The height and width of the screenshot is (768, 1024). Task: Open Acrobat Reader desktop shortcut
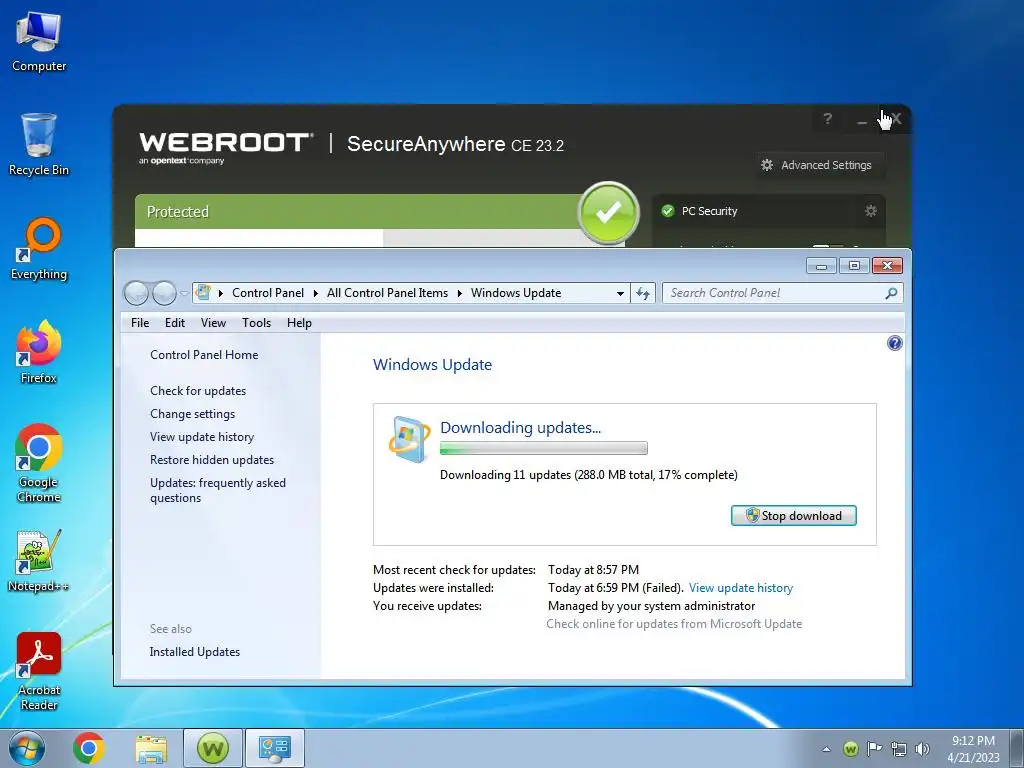[39, 671]
